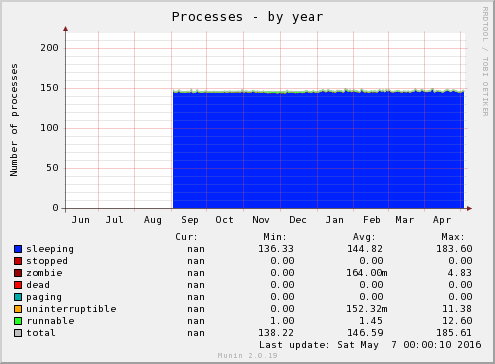Click the 'Aug' x-axis month label
The image size is (495, 364).
coord(153,220)
